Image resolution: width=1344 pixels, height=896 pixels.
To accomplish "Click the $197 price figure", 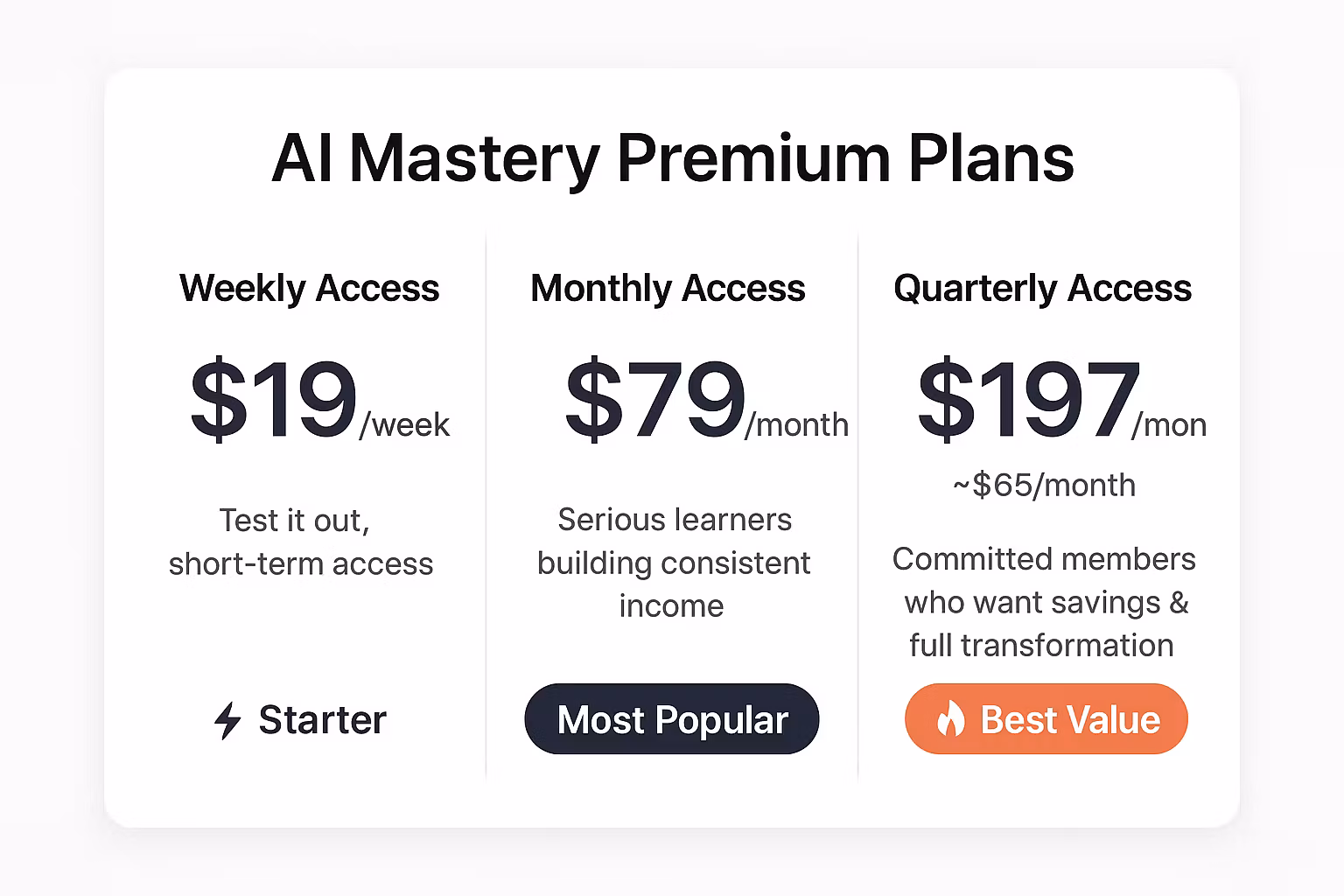I will pos(1028,400).
